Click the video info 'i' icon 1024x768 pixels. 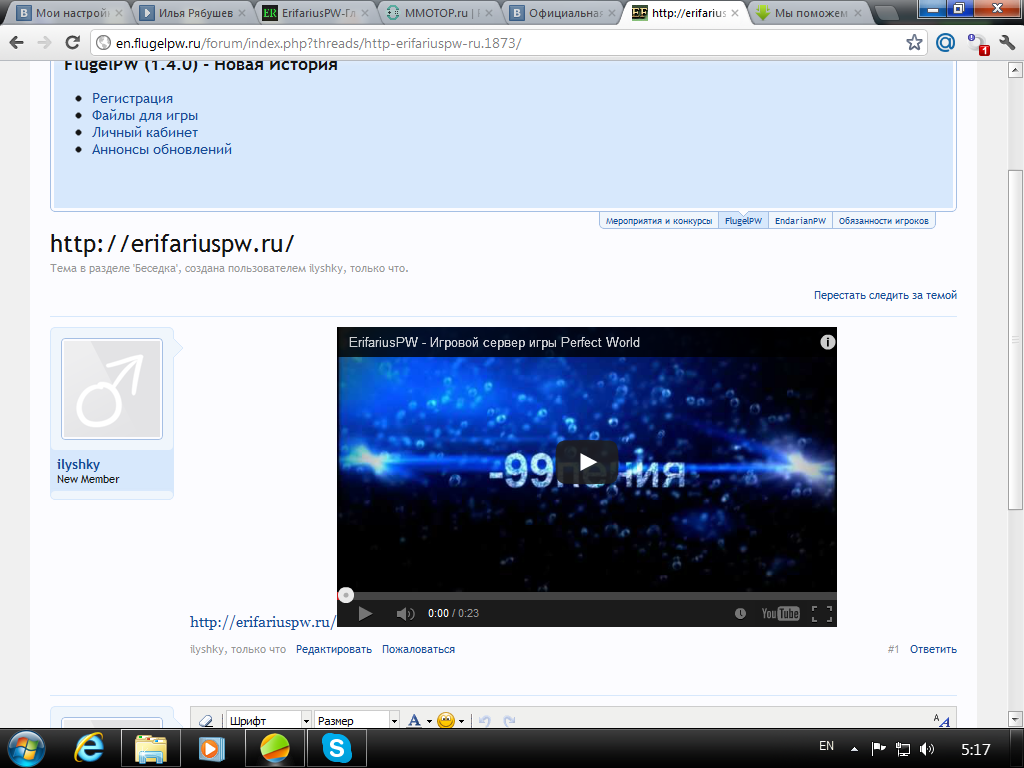point(827,342)
